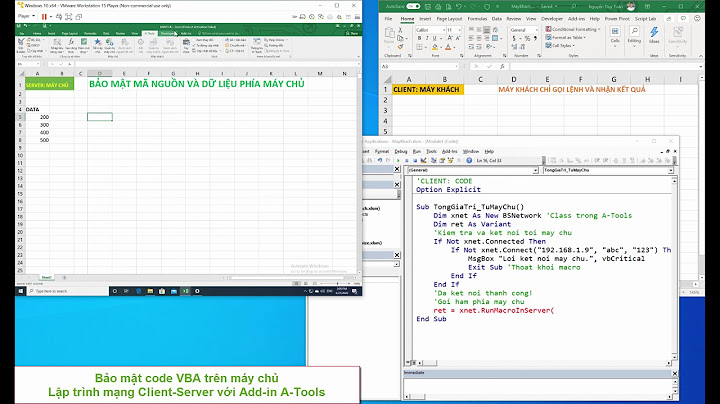Click the blue Help question mark icon
This screenshot has height=404, width=720.
pos(469,161)
